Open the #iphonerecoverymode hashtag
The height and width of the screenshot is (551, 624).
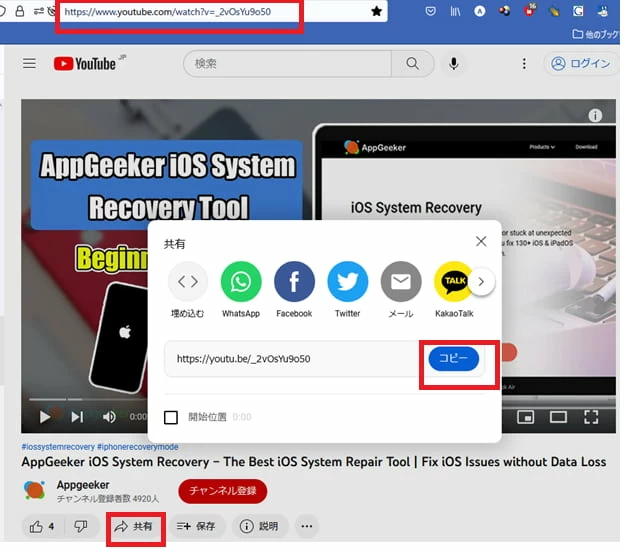pos(138,447)
